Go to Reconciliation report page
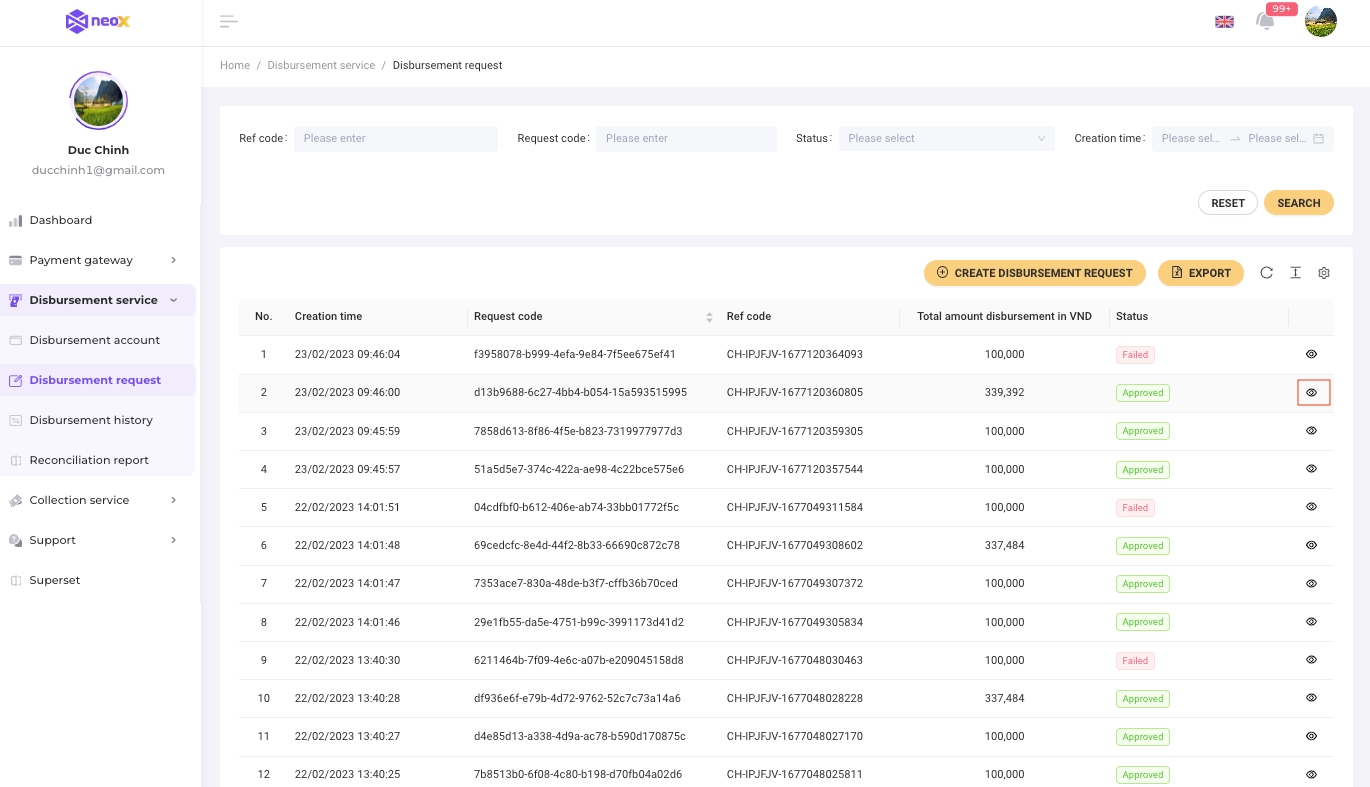The image size is (1370, 787). click(89, 460)
